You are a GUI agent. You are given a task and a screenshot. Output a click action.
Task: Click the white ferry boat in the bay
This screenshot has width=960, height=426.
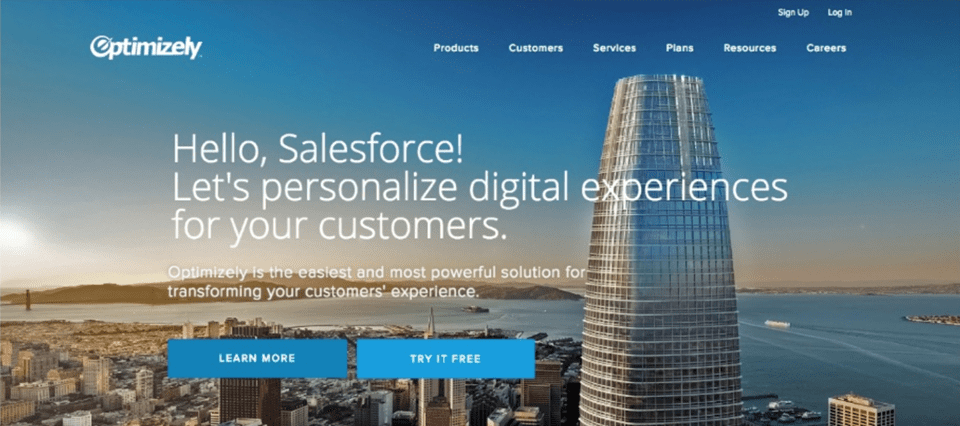777,324
